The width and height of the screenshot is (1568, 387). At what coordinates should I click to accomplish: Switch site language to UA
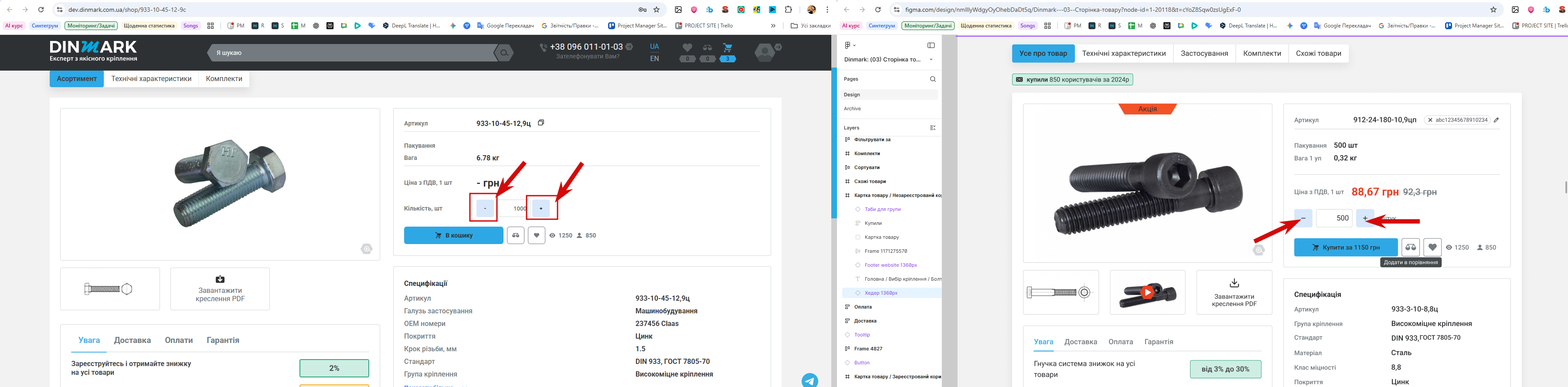(x=654, y=46)
